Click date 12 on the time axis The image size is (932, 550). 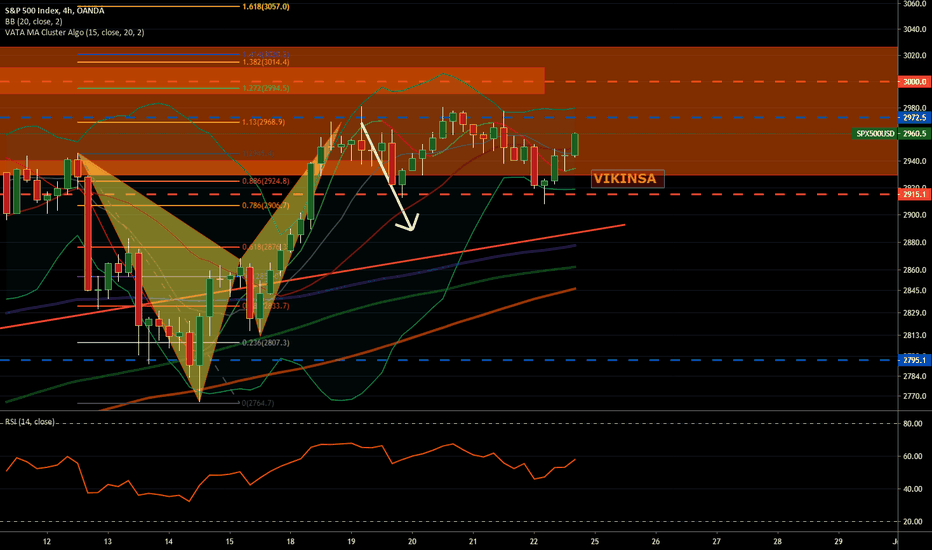click(47, 542)
